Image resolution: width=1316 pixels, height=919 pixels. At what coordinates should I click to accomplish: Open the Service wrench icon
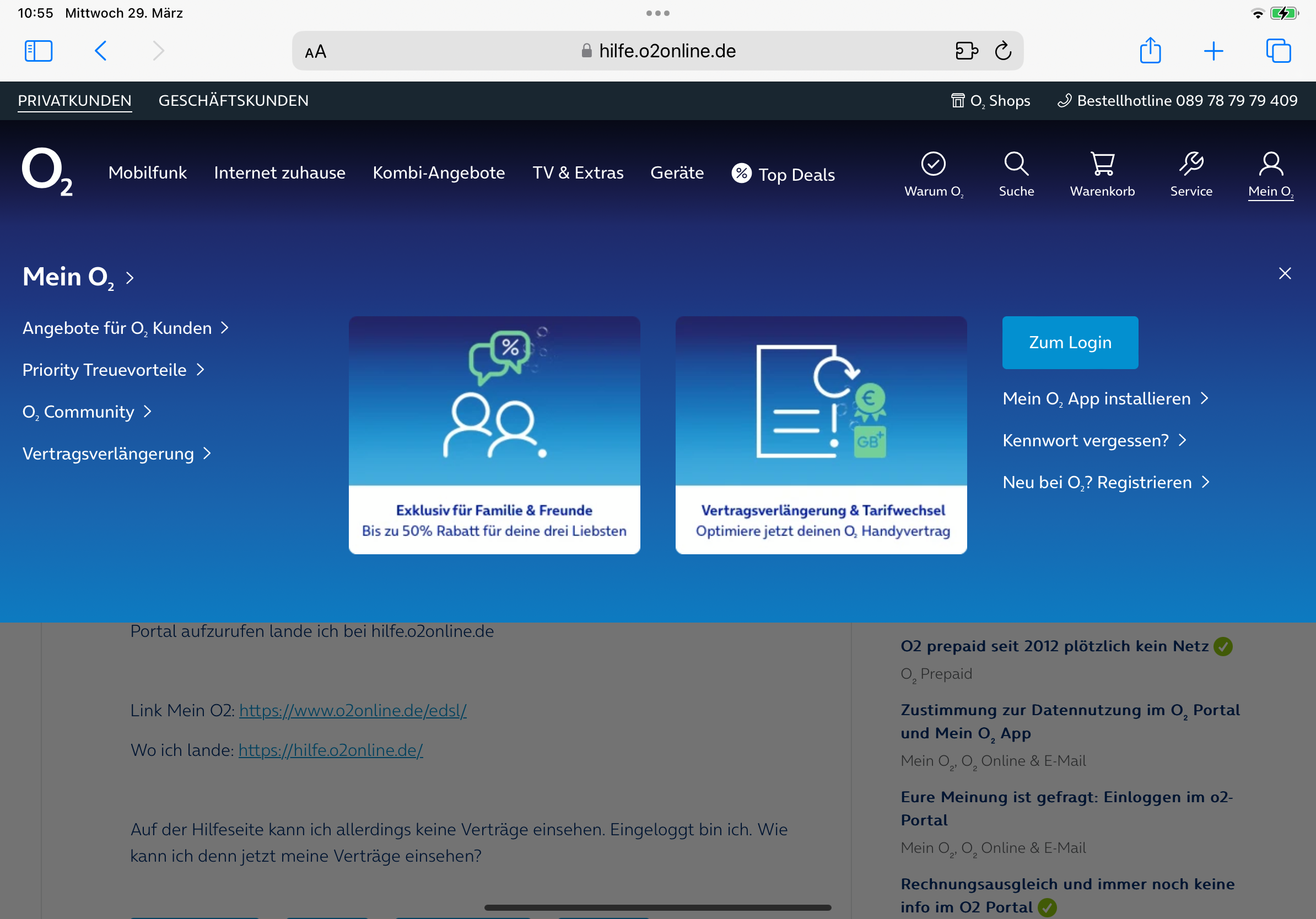click(x=1191, y=175)
